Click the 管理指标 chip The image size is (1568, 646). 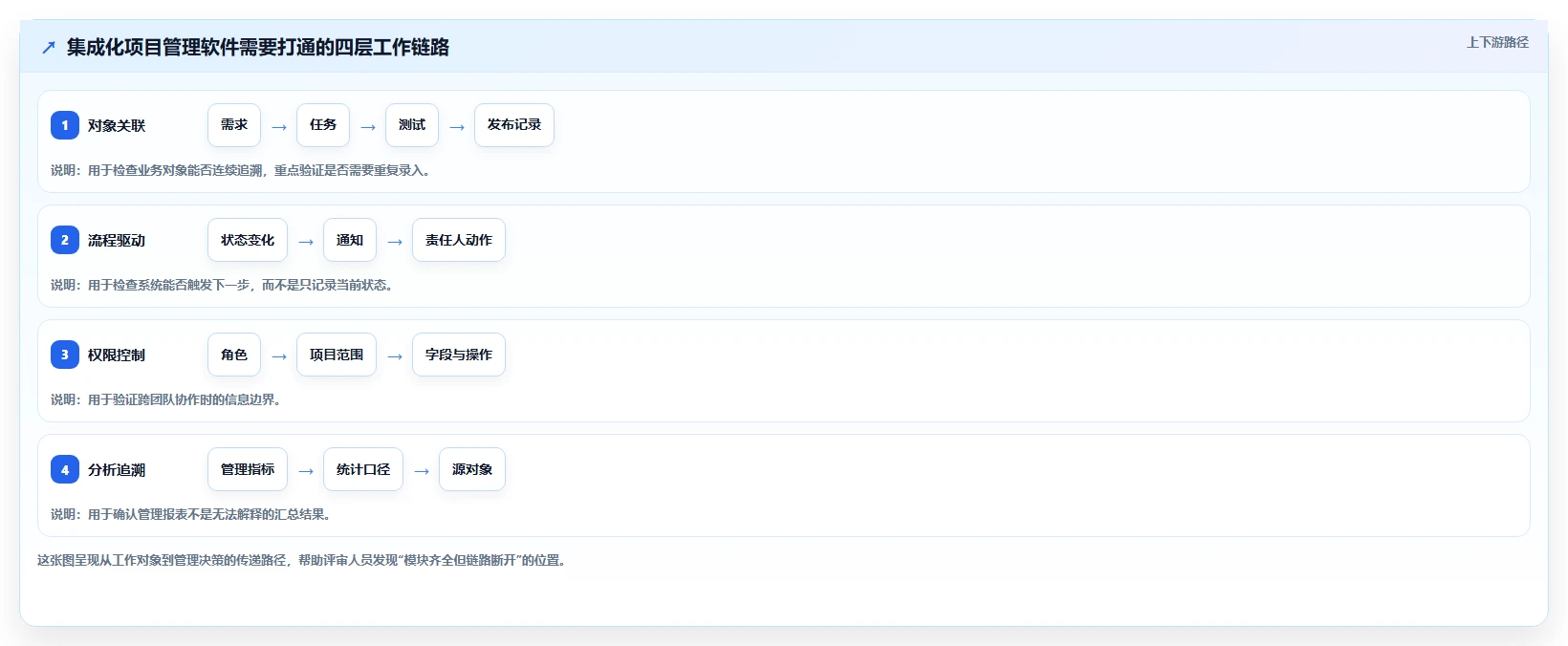[x=248, y=469]
